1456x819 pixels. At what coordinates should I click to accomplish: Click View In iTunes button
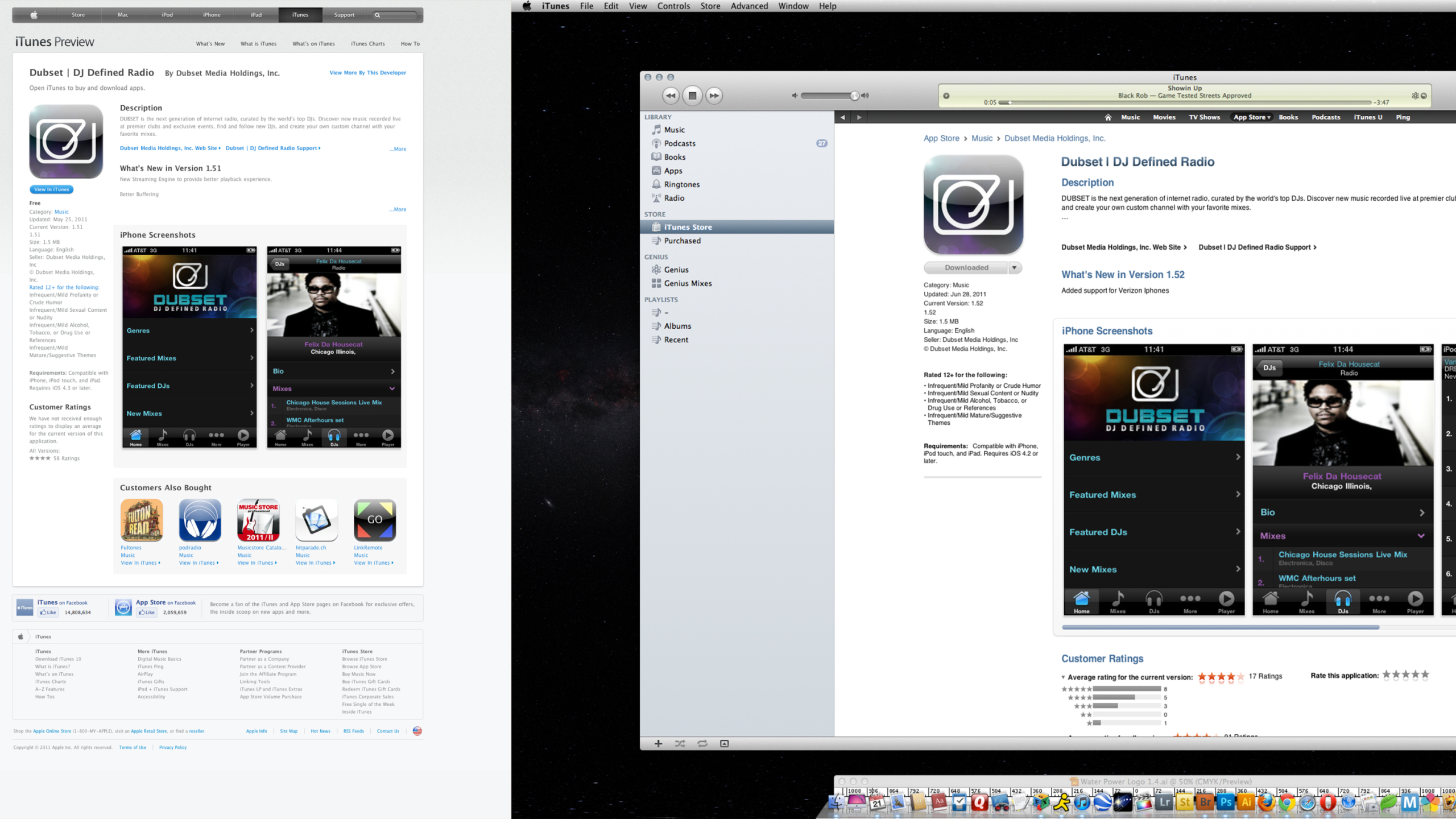[51, 189]
